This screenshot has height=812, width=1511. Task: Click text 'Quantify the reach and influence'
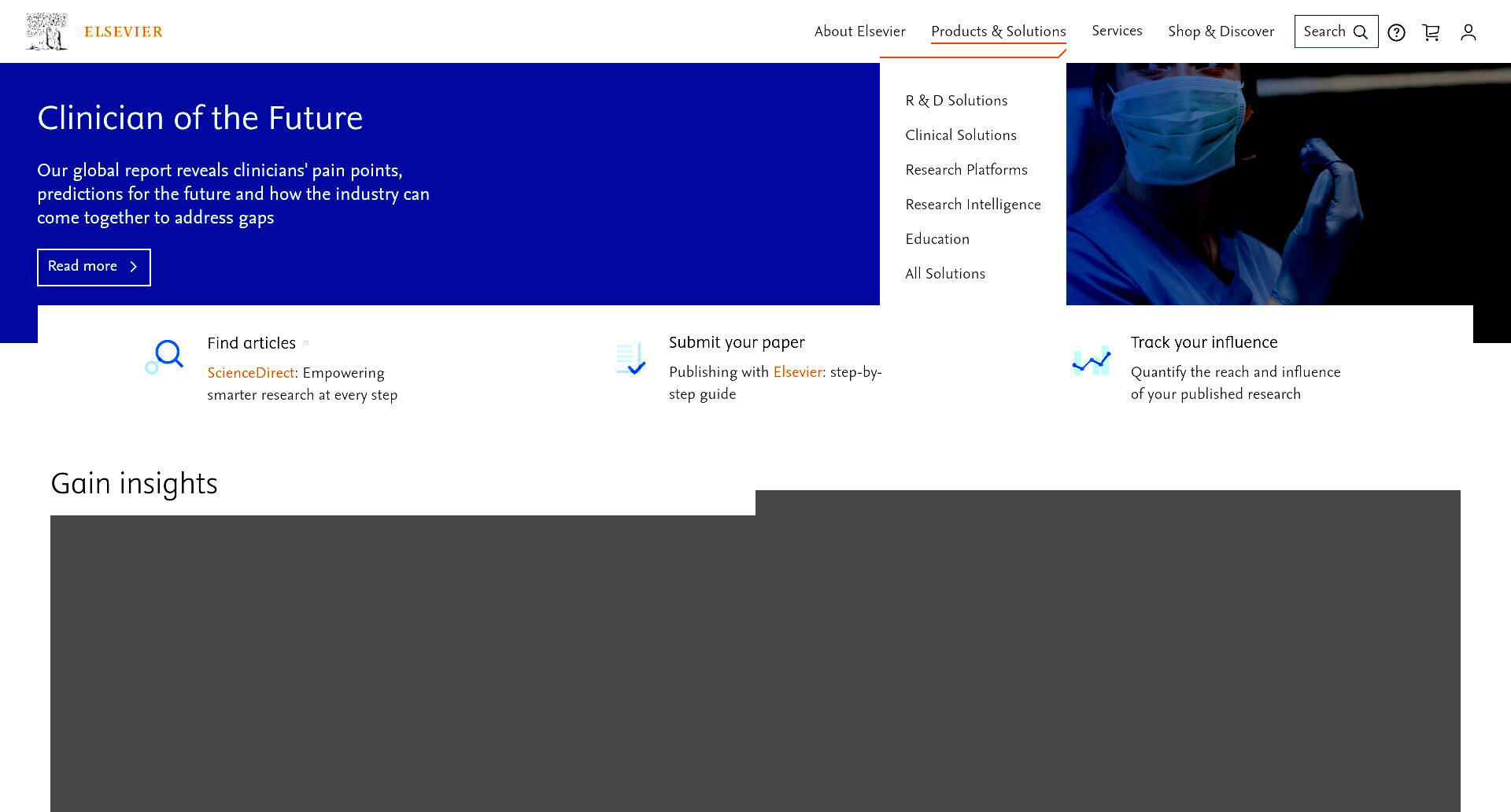point(1236,372)
